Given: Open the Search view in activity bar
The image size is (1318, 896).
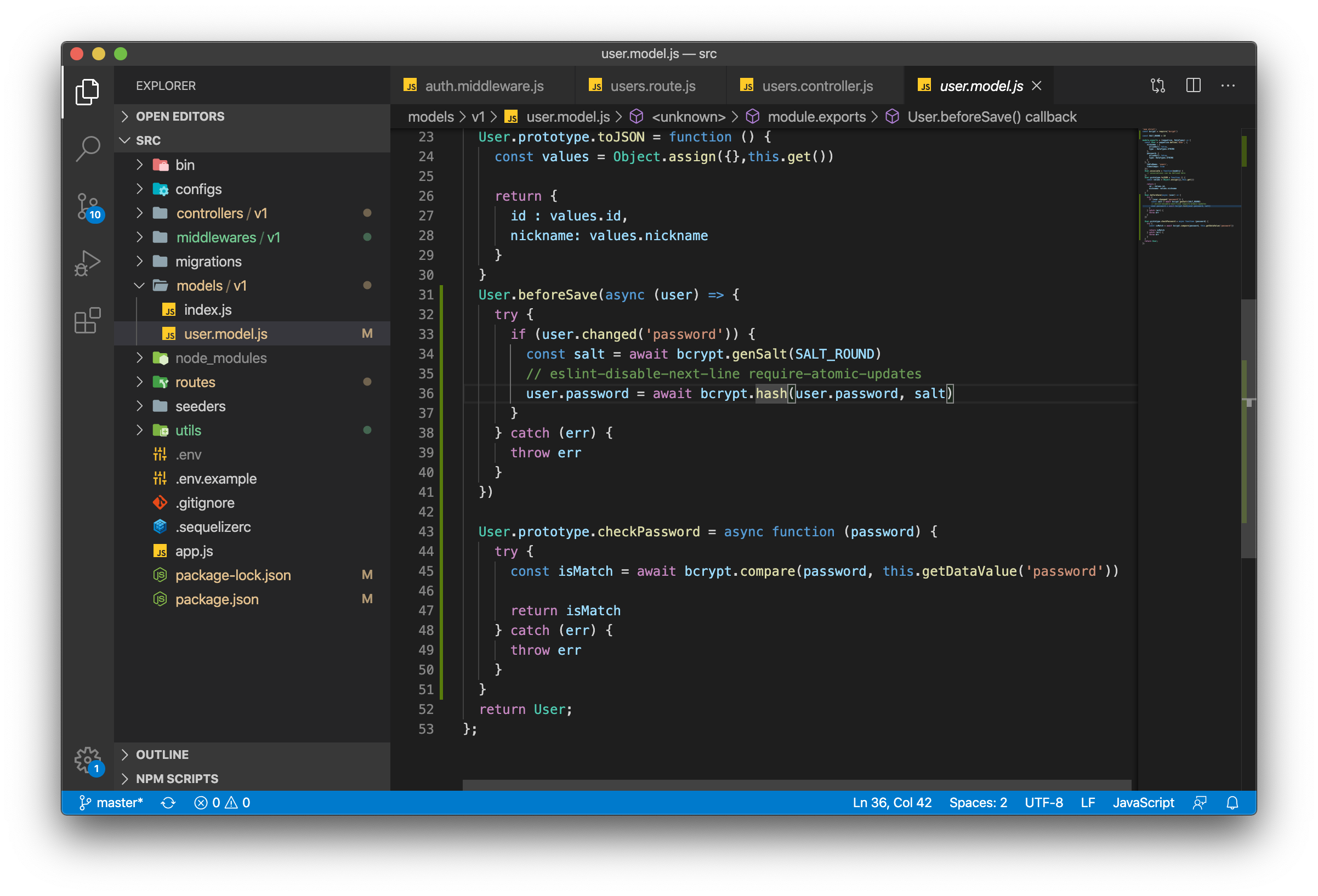Looking at the screenshot, I should [x=87, y=149].
